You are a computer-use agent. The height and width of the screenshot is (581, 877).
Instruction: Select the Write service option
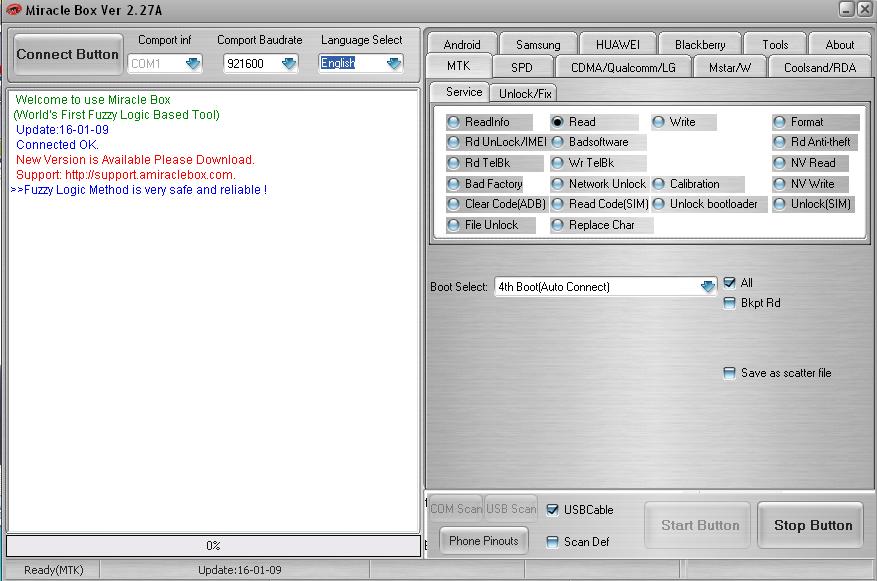click(661, 121)
